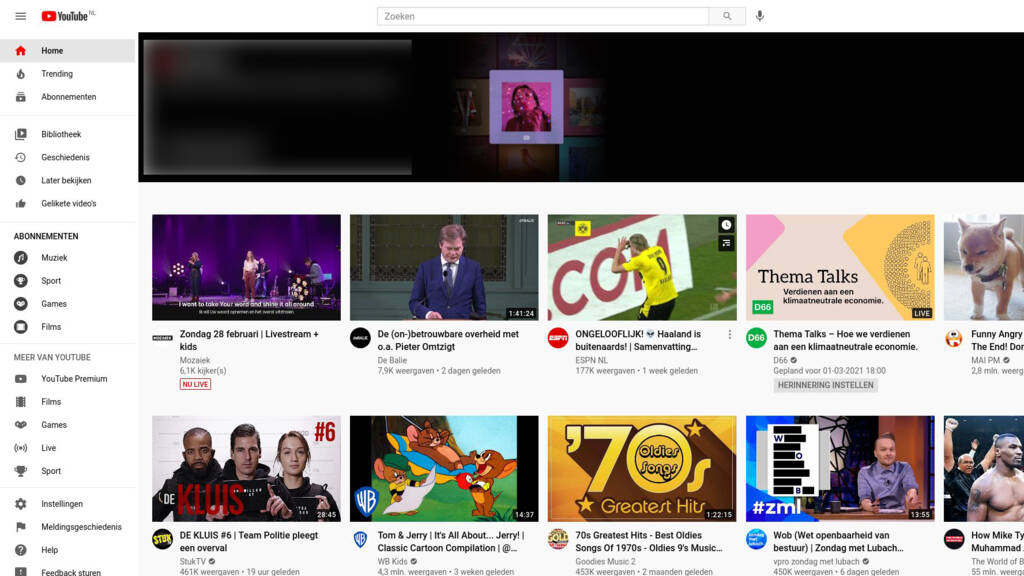The image size is (1024, 576).
Task: Open Geschiedenis page
Action: (65, 157)
